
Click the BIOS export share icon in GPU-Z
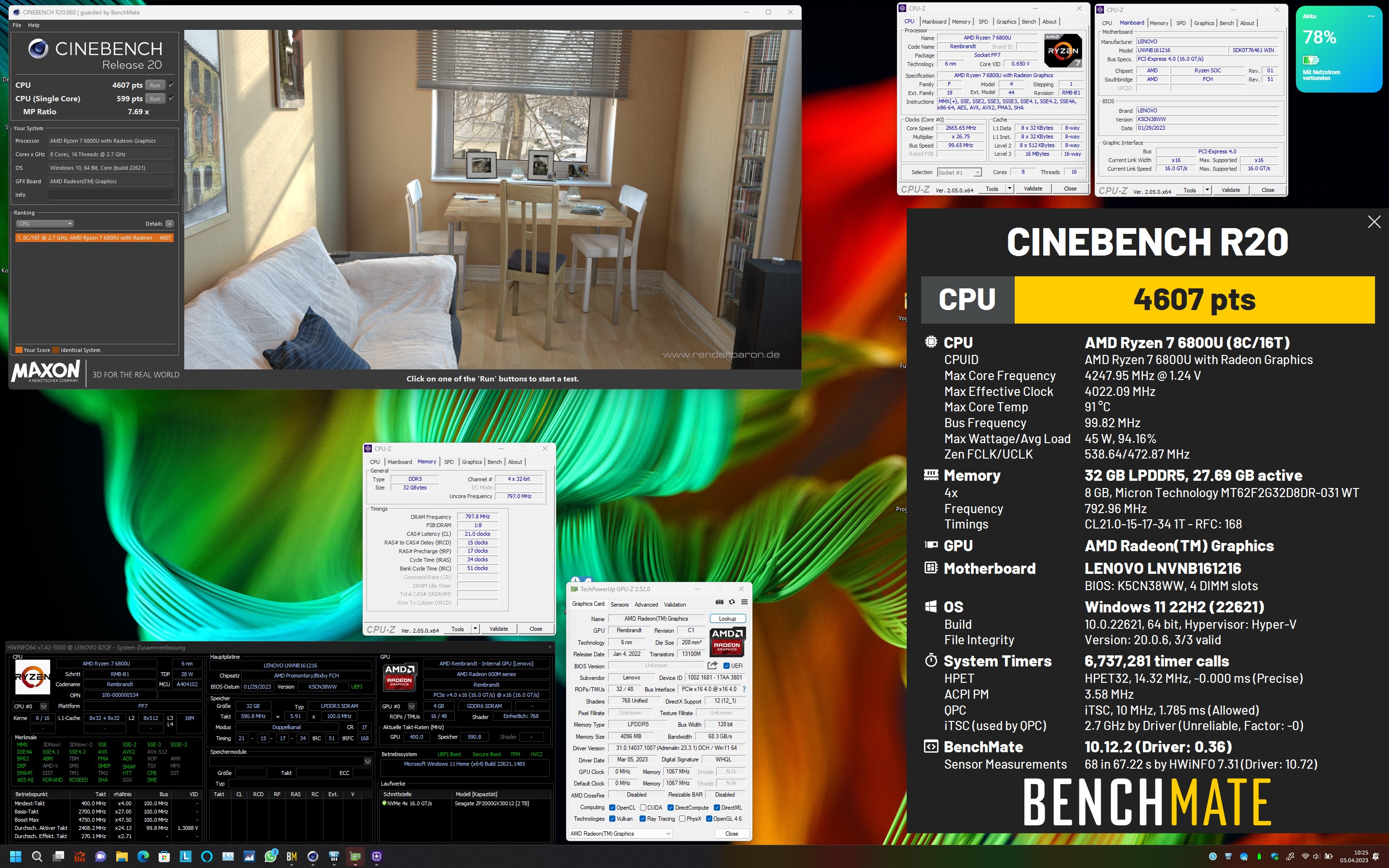[x=712, y=665]
